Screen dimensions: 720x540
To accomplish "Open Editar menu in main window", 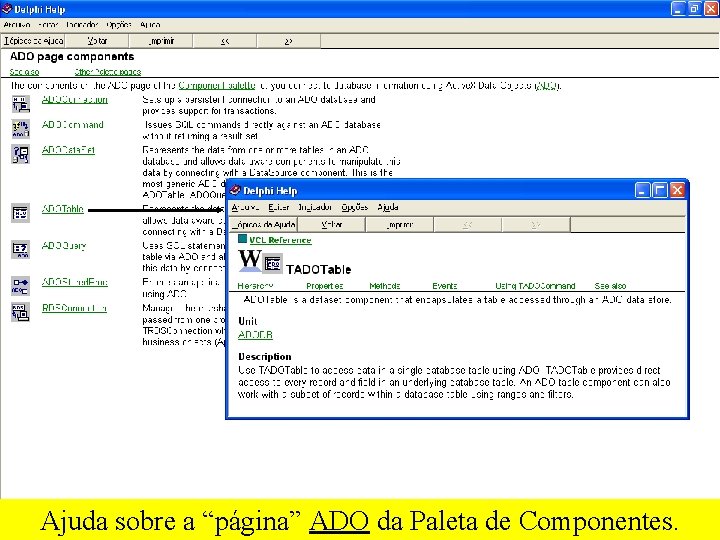I will click(48, 25).
